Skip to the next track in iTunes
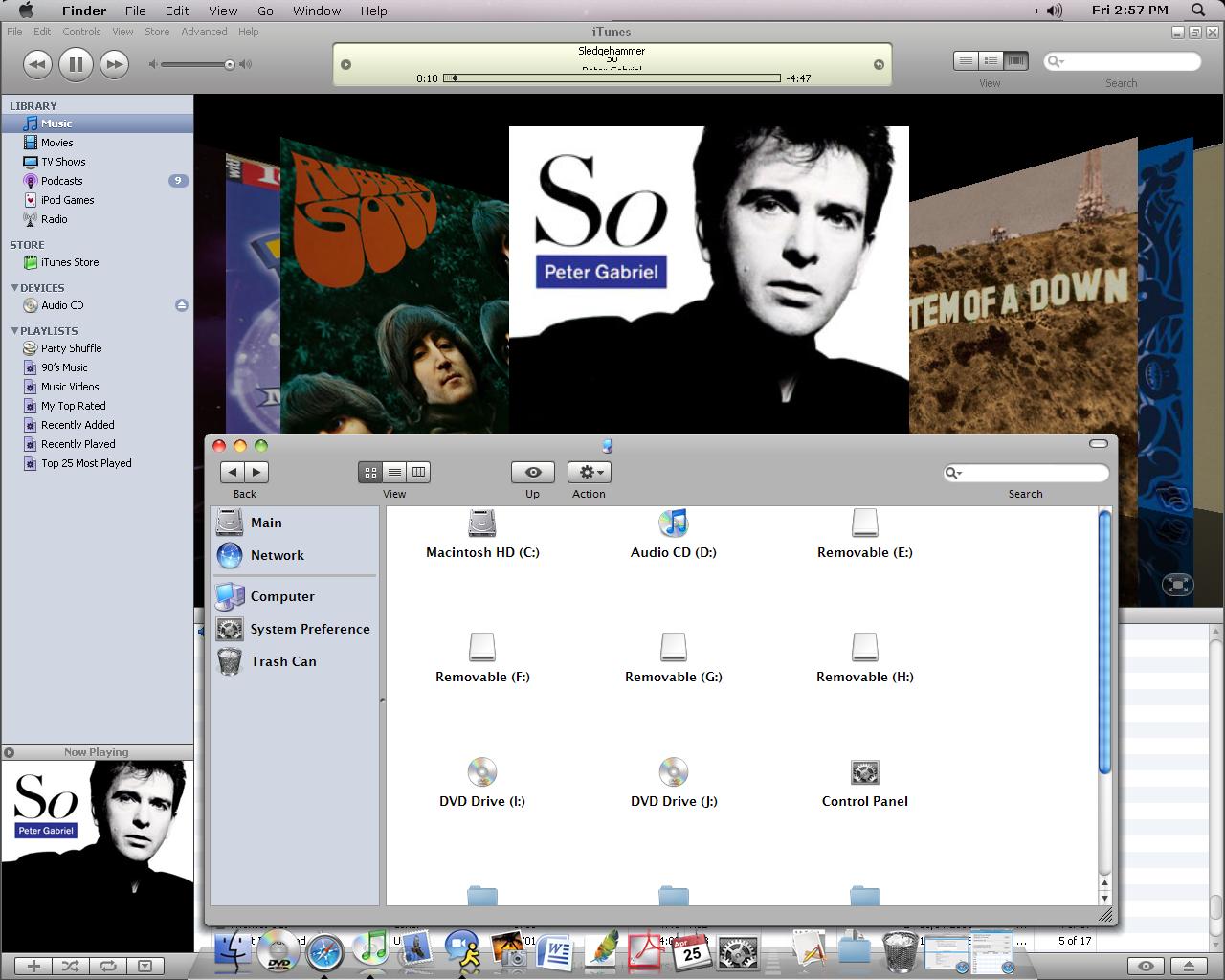The width and height of the screenshot is (1225, 980). [114, 64]
